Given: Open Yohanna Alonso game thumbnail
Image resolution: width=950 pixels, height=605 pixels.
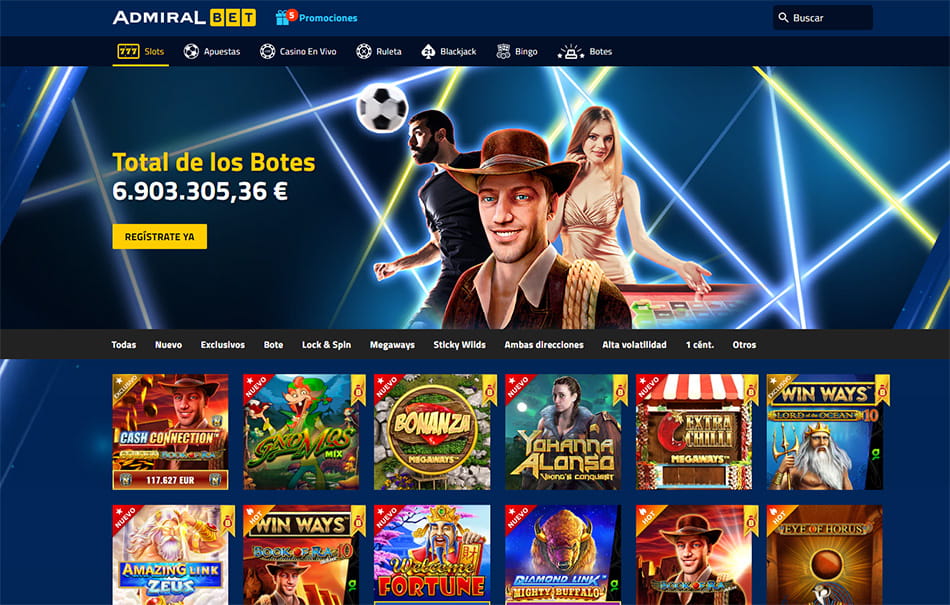Looking at the screenshot, I should (563, 432).
